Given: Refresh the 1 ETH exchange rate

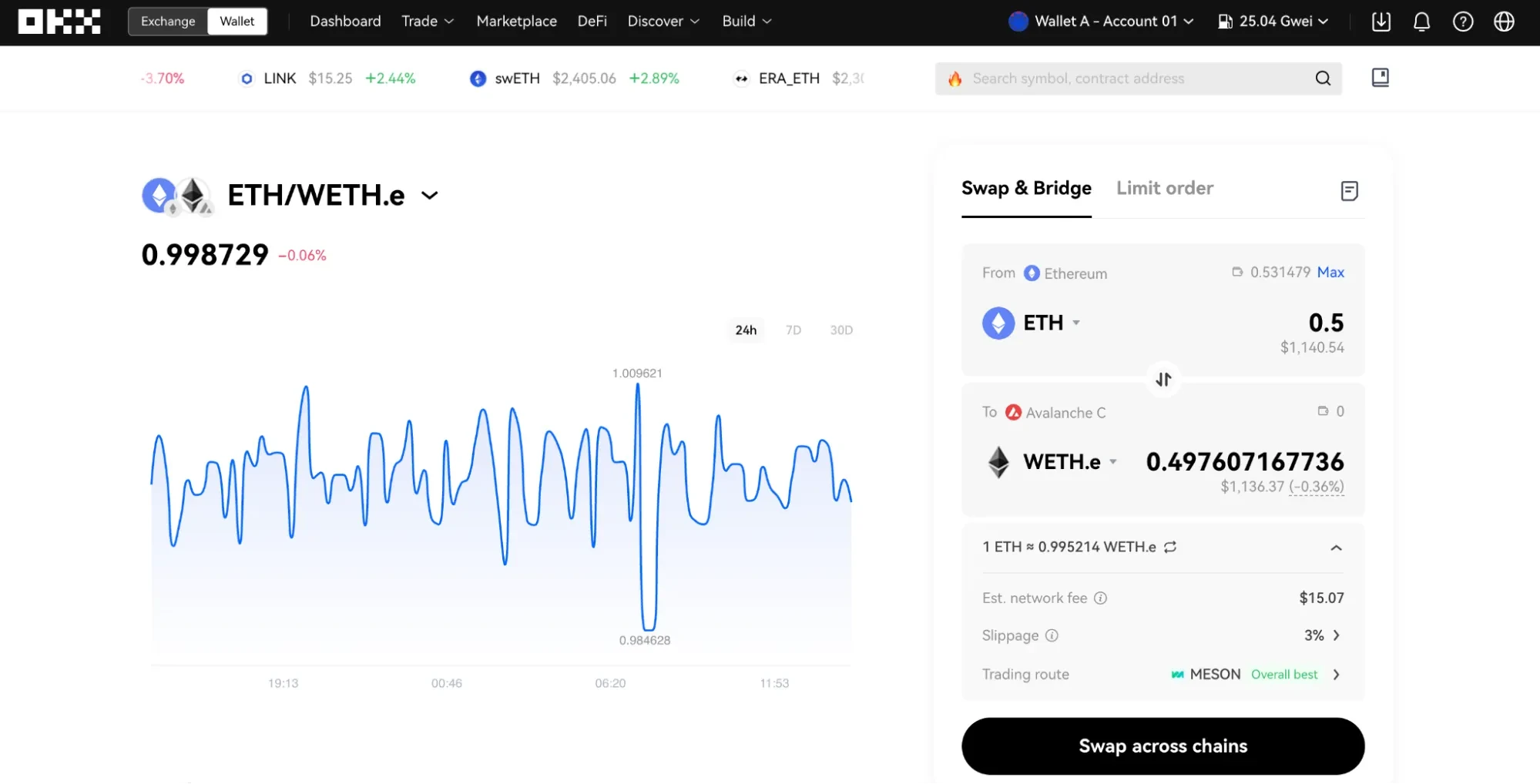Looking at the screenshot, I should click(x=1170, y=547).
